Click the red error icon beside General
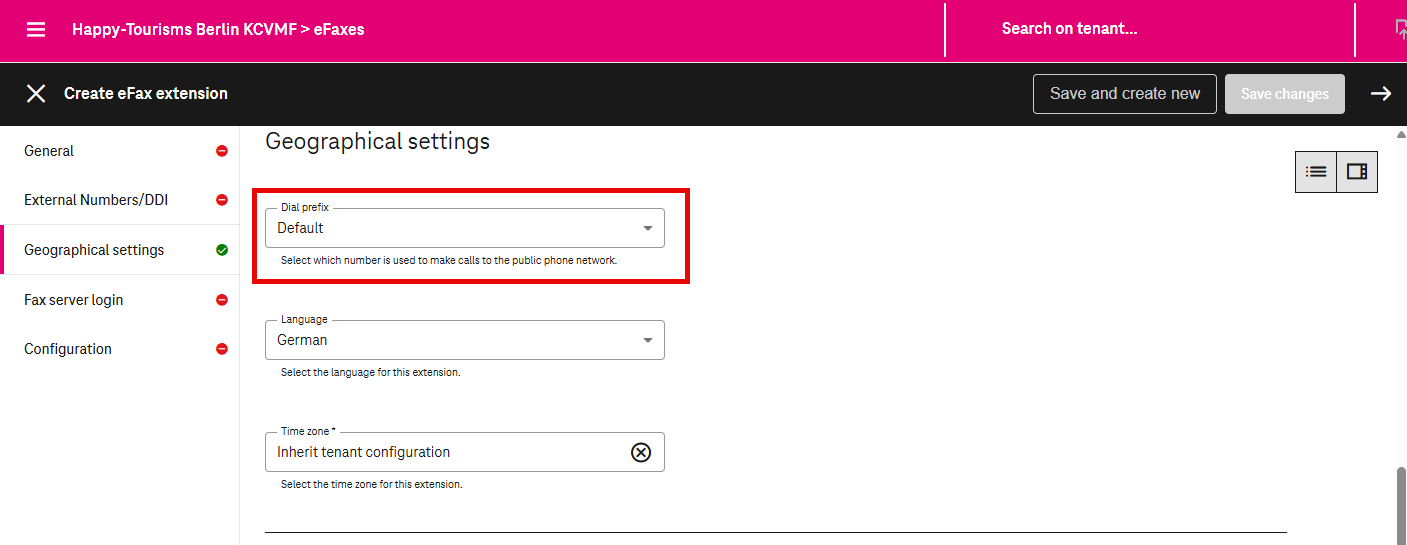 tap(222, 151)
